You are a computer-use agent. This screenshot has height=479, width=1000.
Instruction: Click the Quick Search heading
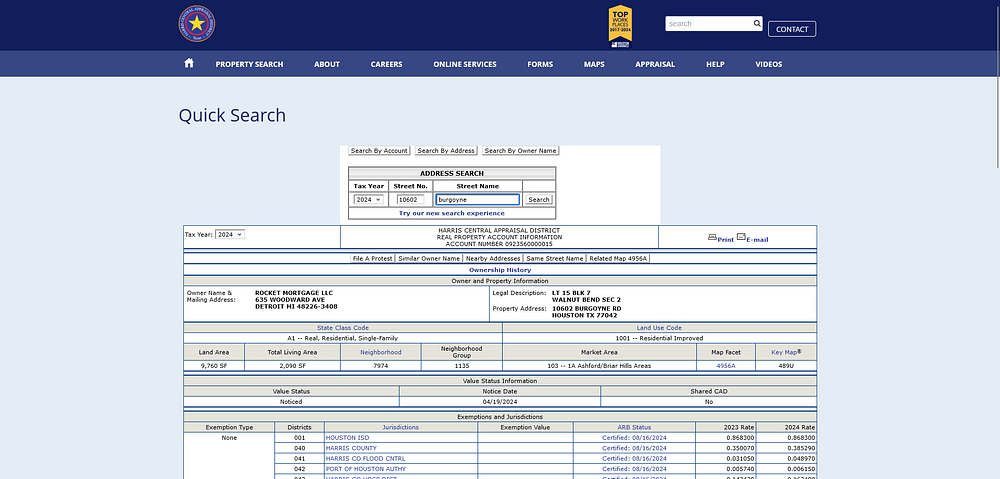click(232, 115)
